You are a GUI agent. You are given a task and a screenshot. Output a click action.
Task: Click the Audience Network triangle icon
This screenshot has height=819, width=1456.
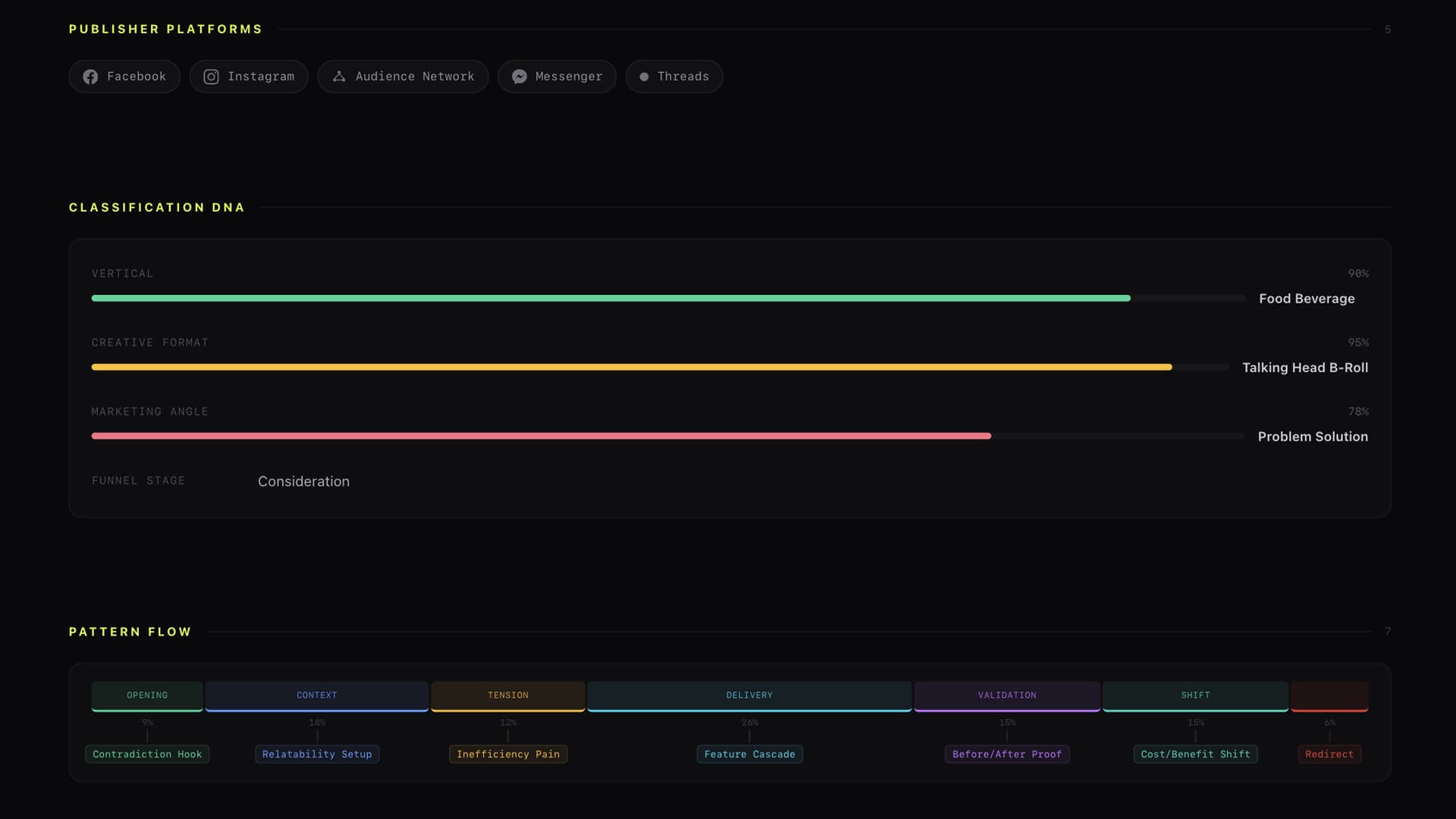(x=339, y=77)
